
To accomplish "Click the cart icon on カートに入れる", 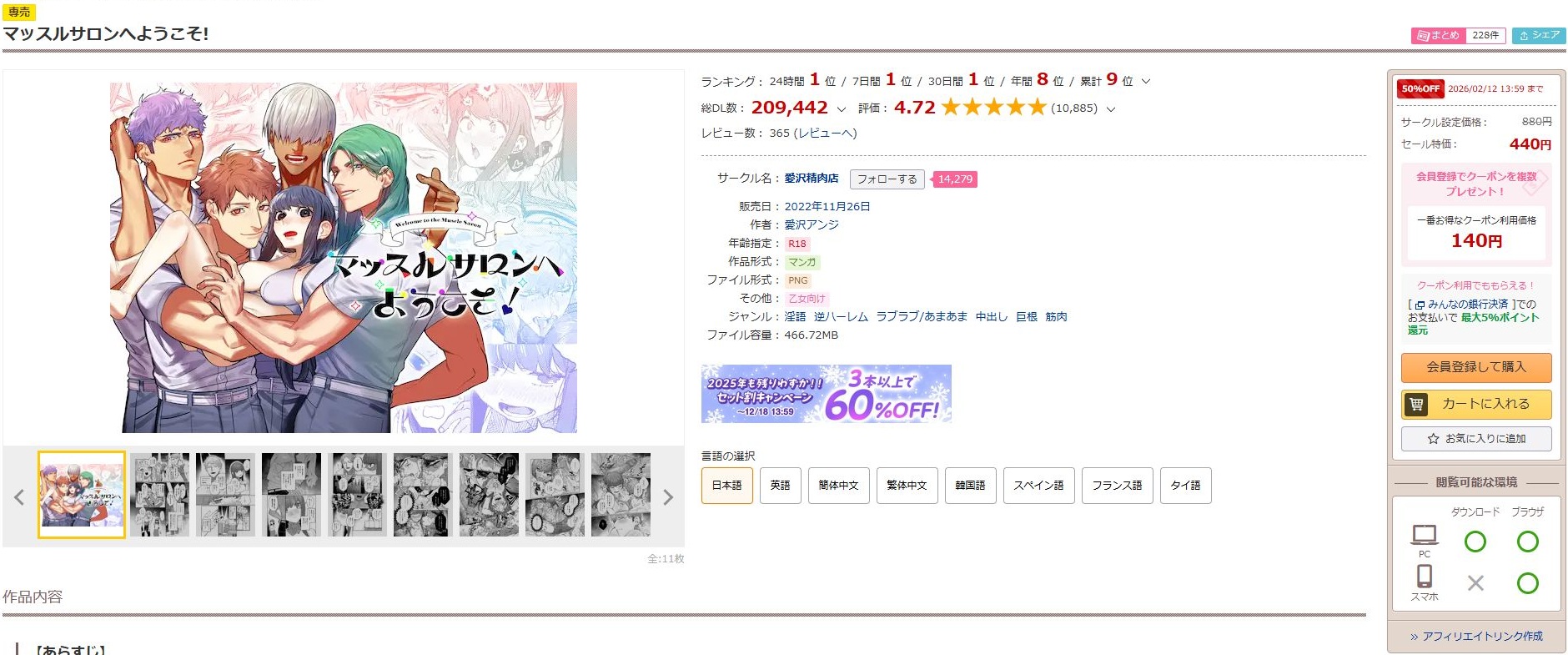I will point(1416,405).
